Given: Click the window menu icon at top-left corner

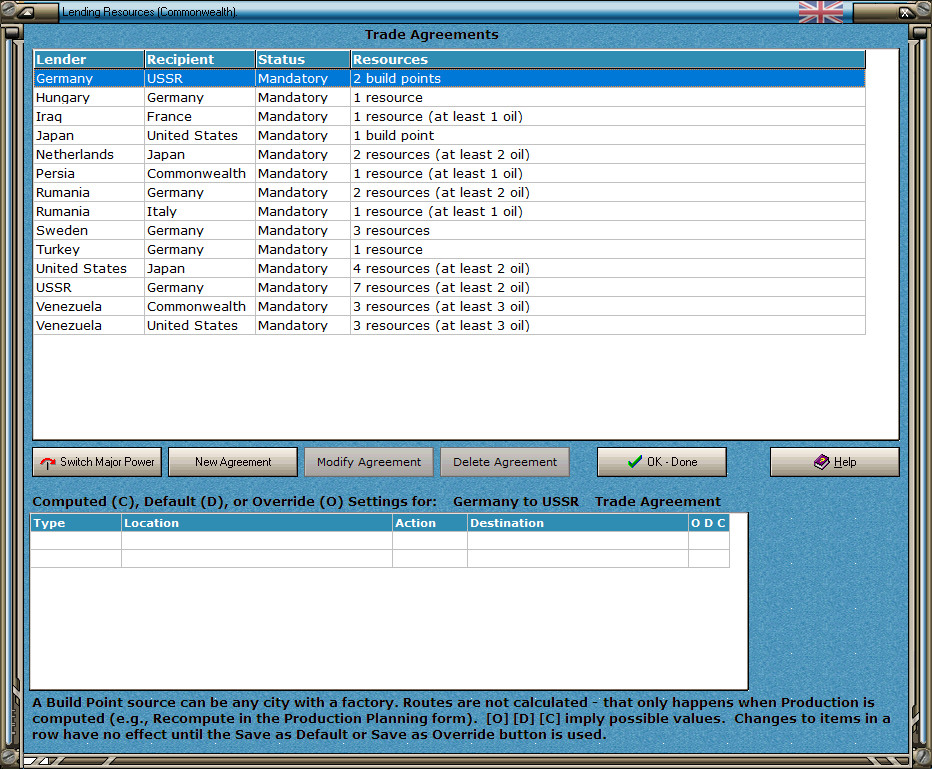Looking at the screenshot, I should (x=27, y=12).
